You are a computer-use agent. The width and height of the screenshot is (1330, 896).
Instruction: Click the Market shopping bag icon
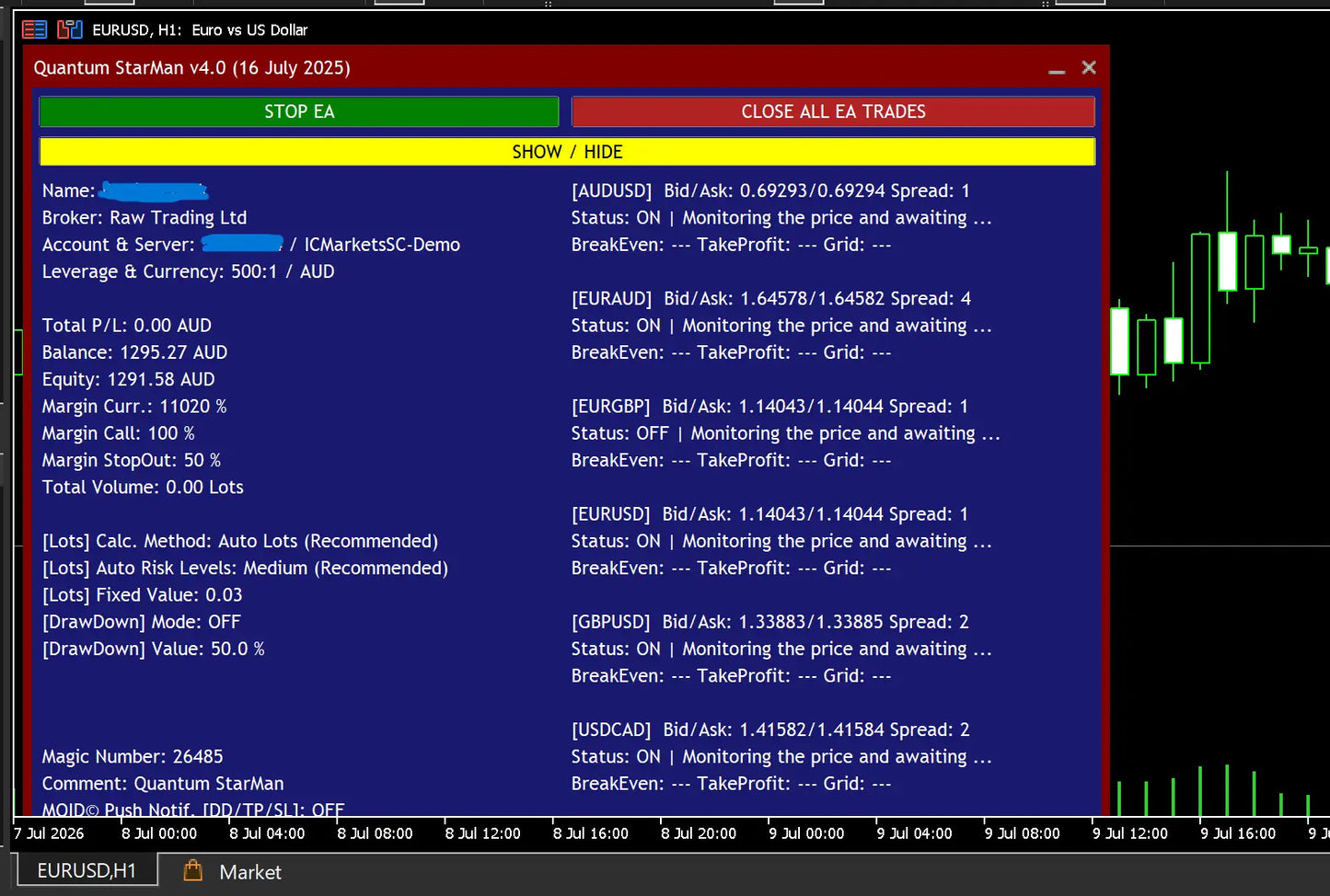[x=192, y=870]
